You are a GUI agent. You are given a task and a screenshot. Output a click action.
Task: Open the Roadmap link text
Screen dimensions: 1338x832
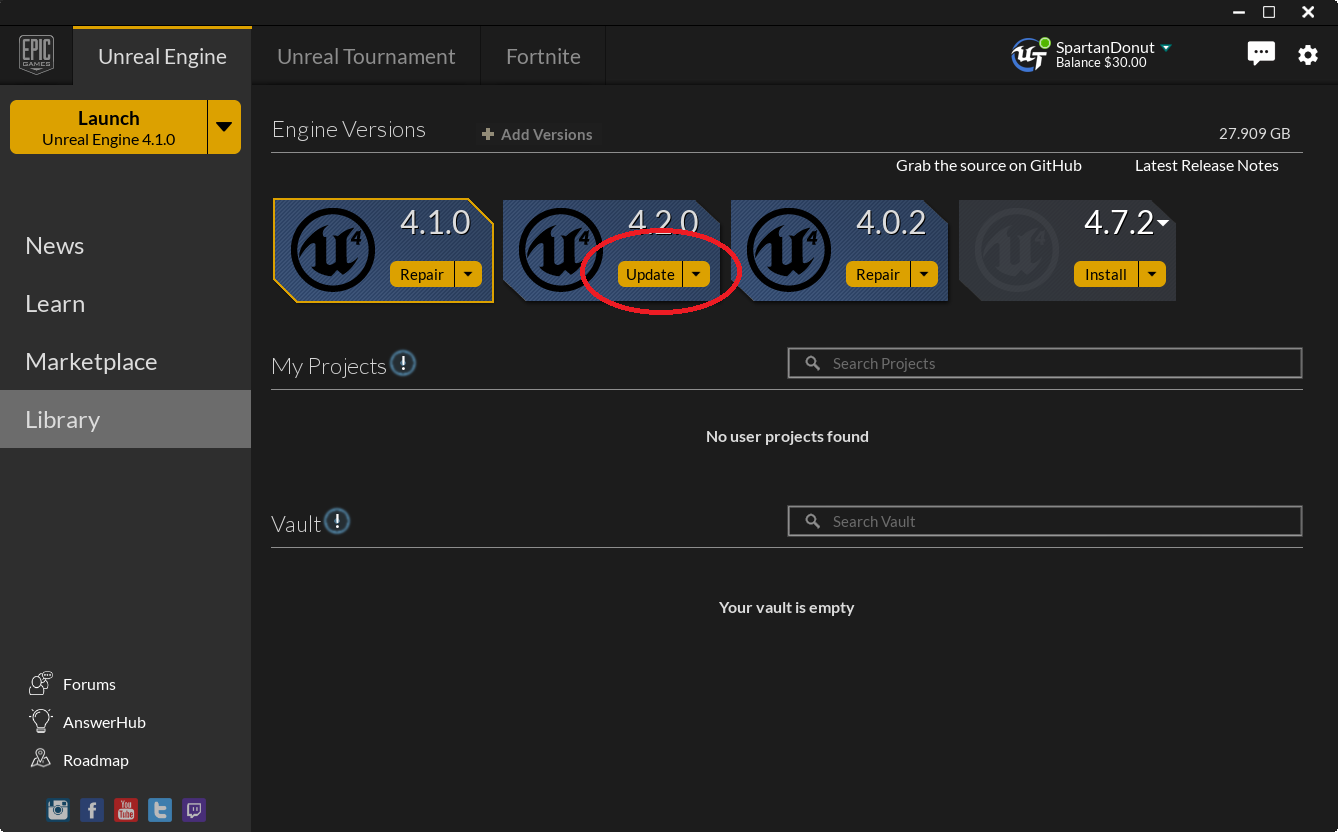click(96, 760)
